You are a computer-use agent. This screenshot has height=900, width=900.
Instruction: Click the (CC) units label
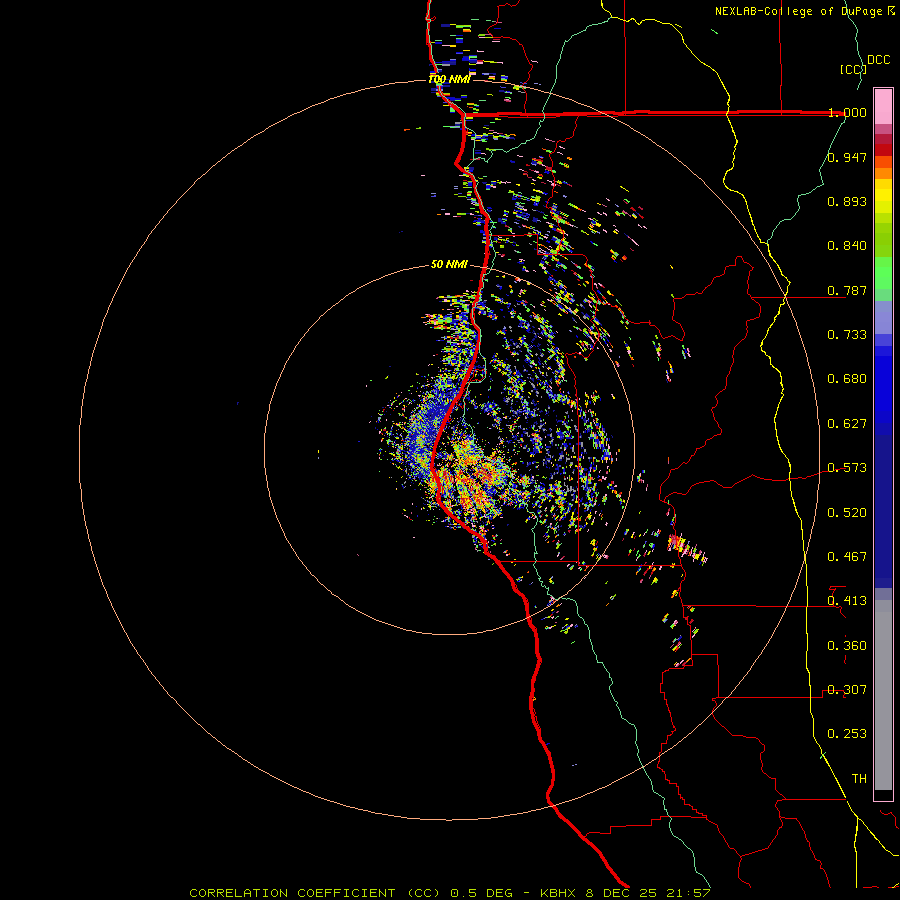[x=852, y=69]
